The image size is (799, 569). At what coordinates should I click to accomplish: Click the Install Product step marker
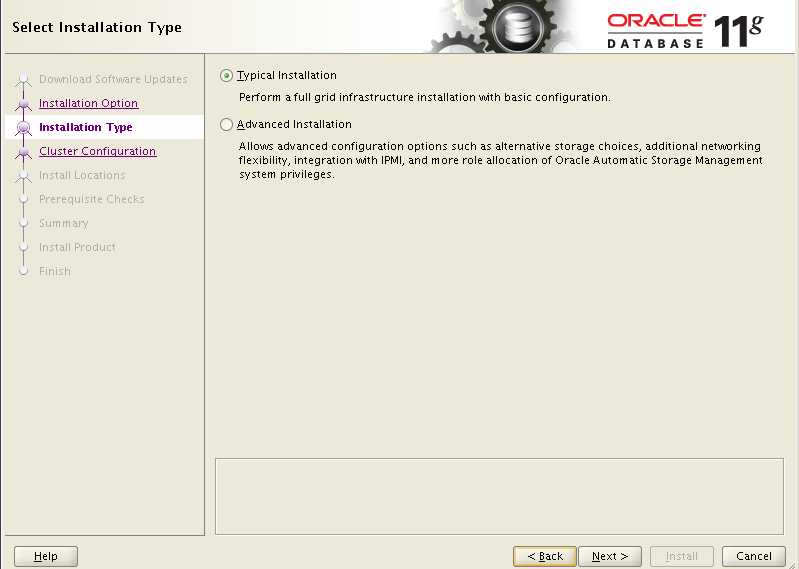point(23,247)
